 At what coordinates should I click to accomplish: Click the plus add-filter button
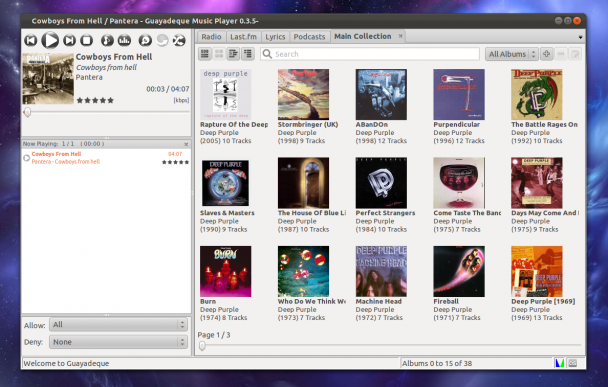pyautogui.click(x=546, y=54)
